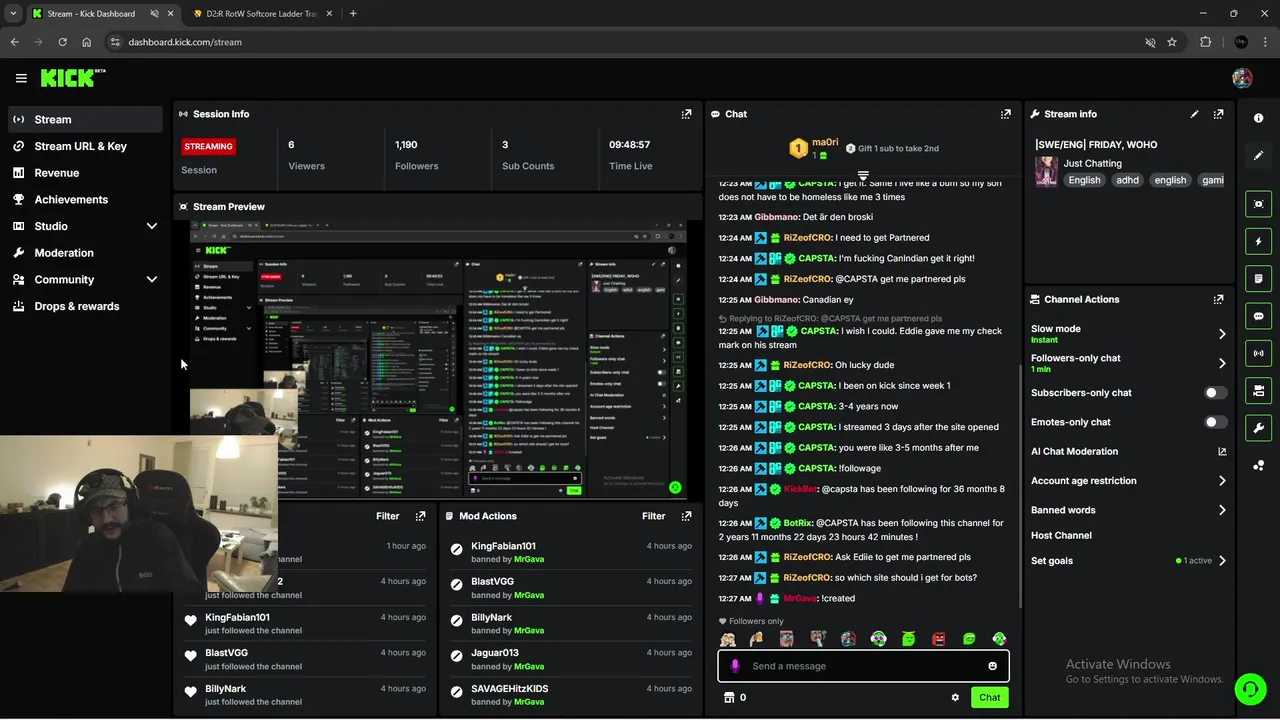Open the emoji picker in the message box
1280x720 pixels.
pos(992,666)
